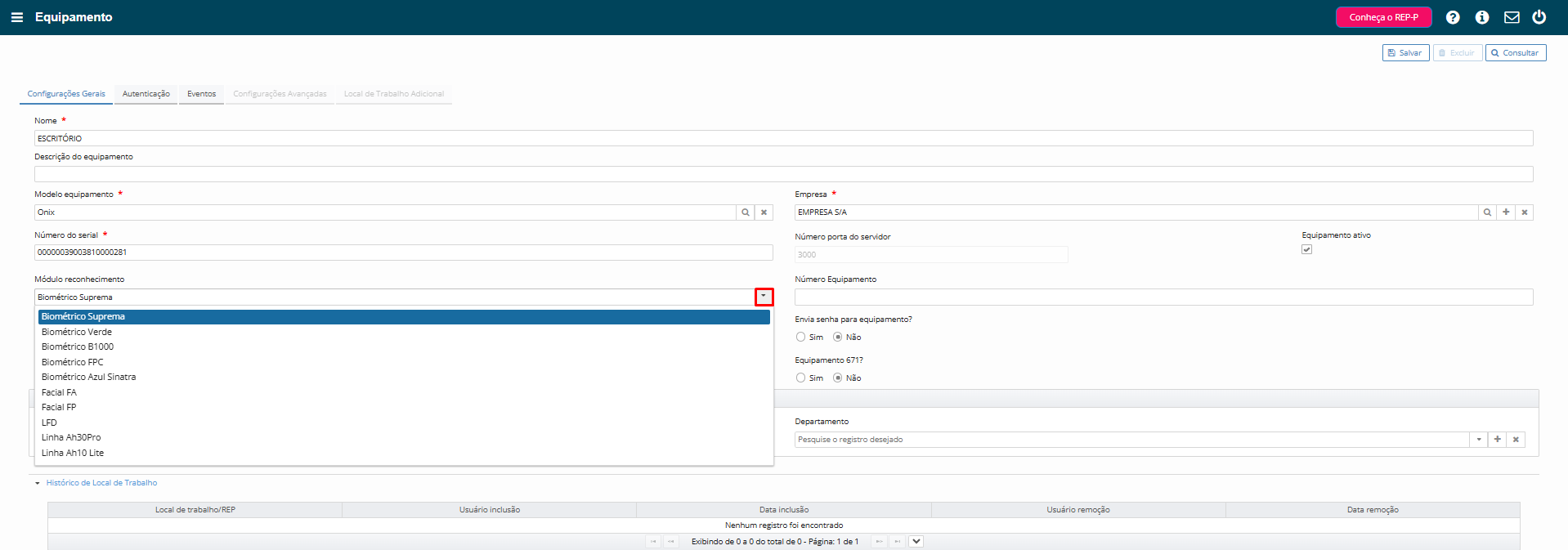This screenshot has height=550, width=1568.
Task: Add a new Departamento with plus icon
Action: click(x=1497, y=440)
